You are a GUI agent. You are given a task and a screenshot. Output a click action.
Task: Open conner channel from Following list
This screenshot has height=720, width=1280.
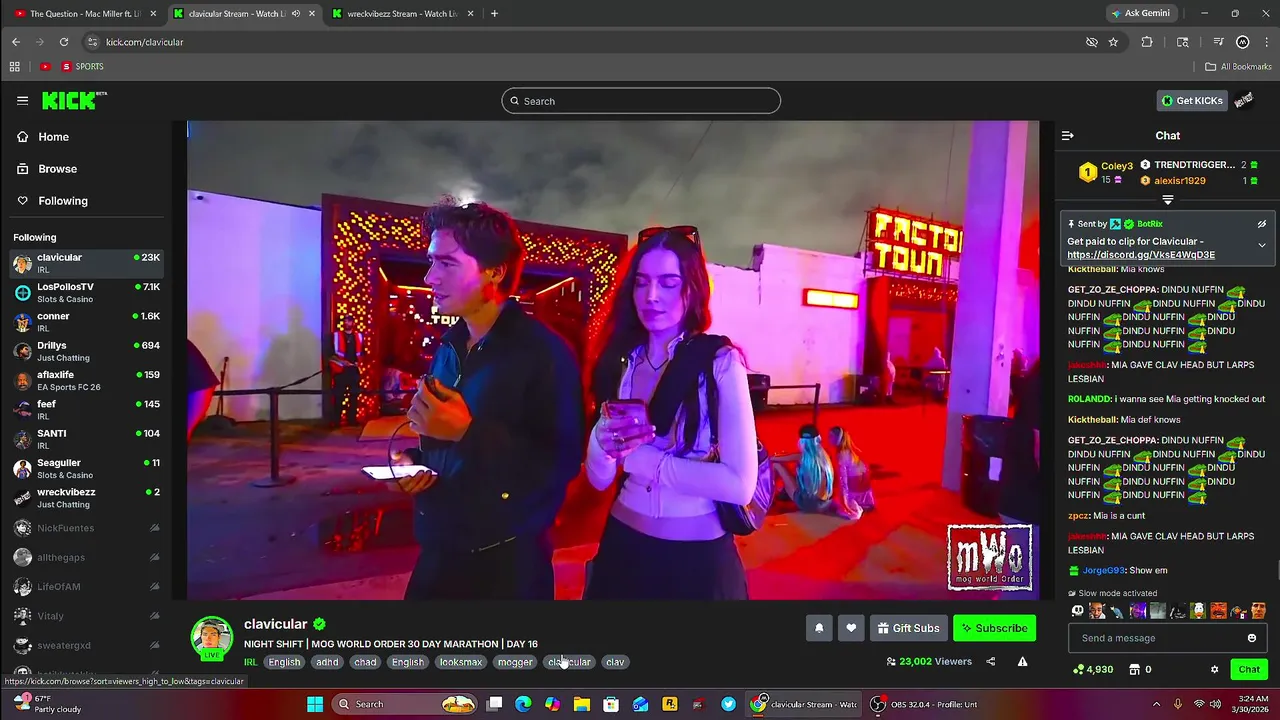point(86,322)
